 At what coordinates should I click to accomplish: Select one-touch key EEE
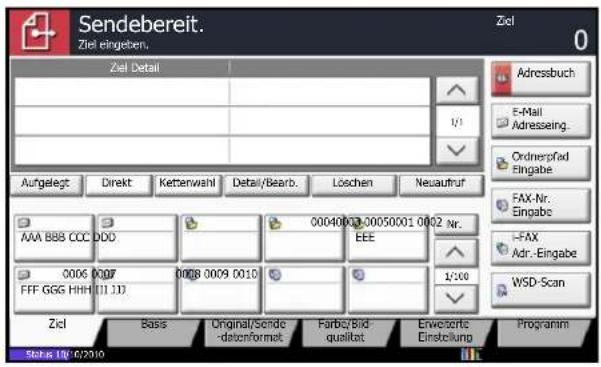388,238
